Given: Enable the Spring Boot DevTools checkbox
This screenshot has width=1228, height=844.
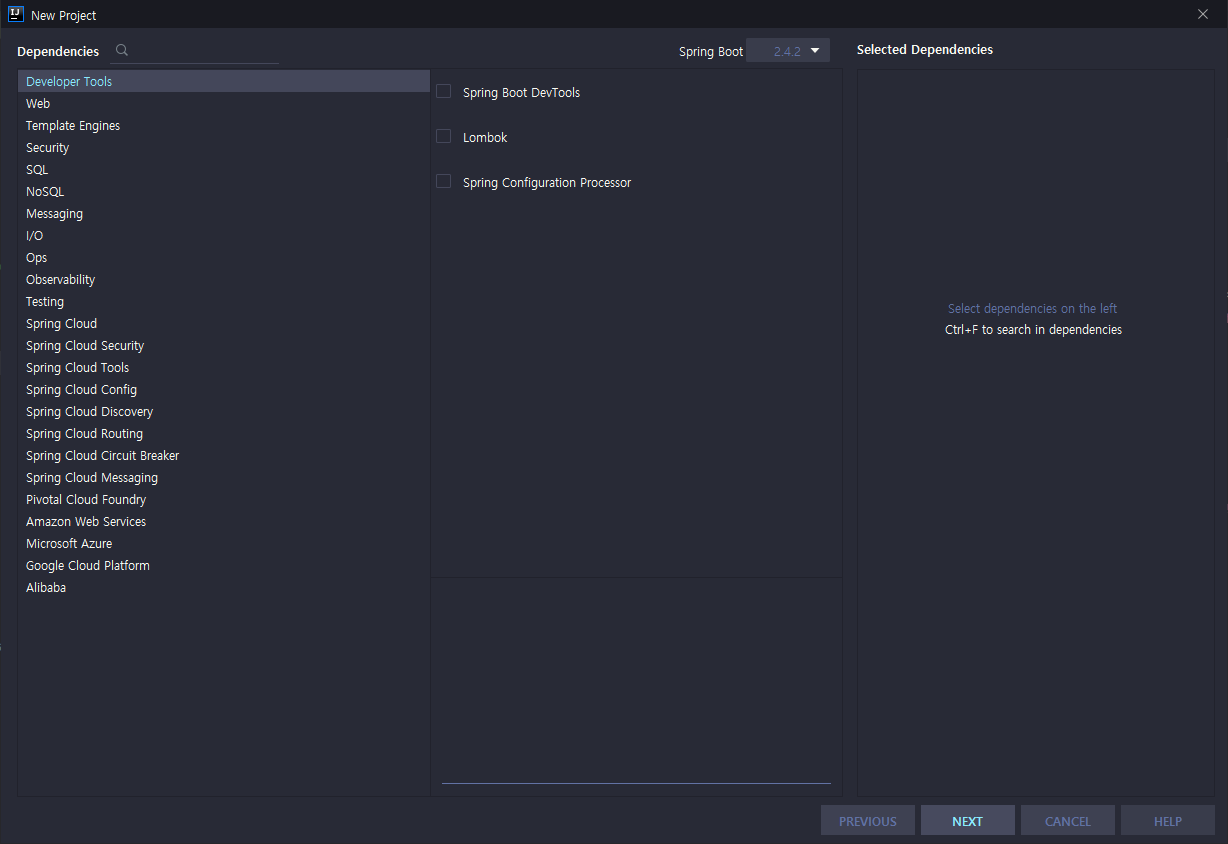Looking at the screenshot, I should pos(444,91).
